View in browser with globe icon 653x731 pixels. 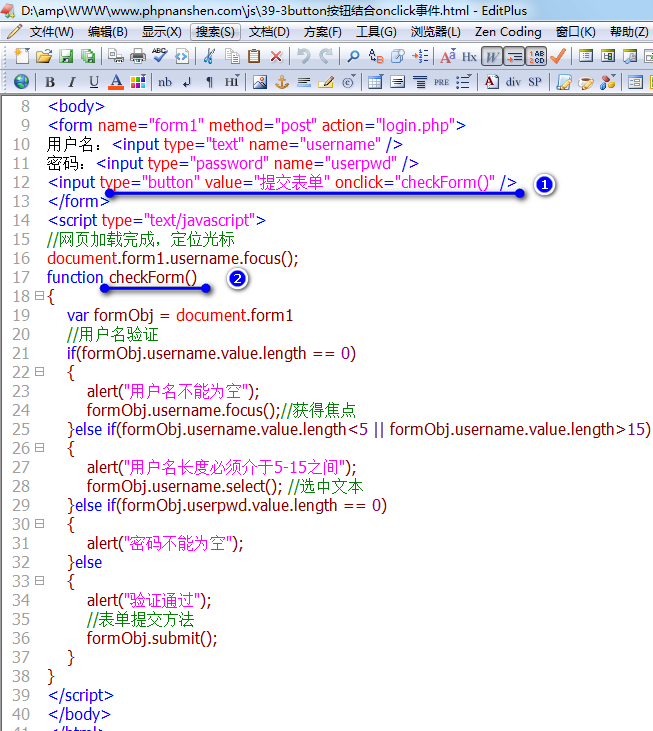click(21, 82)
